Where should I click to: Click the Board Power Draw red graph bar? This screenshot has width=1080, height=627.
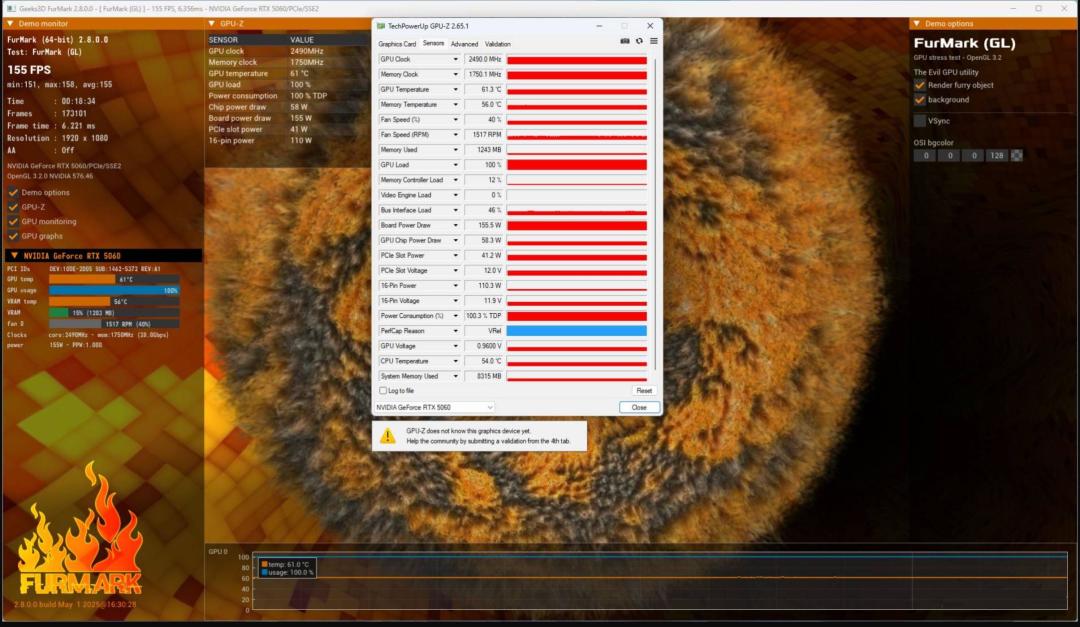[577, 225]
